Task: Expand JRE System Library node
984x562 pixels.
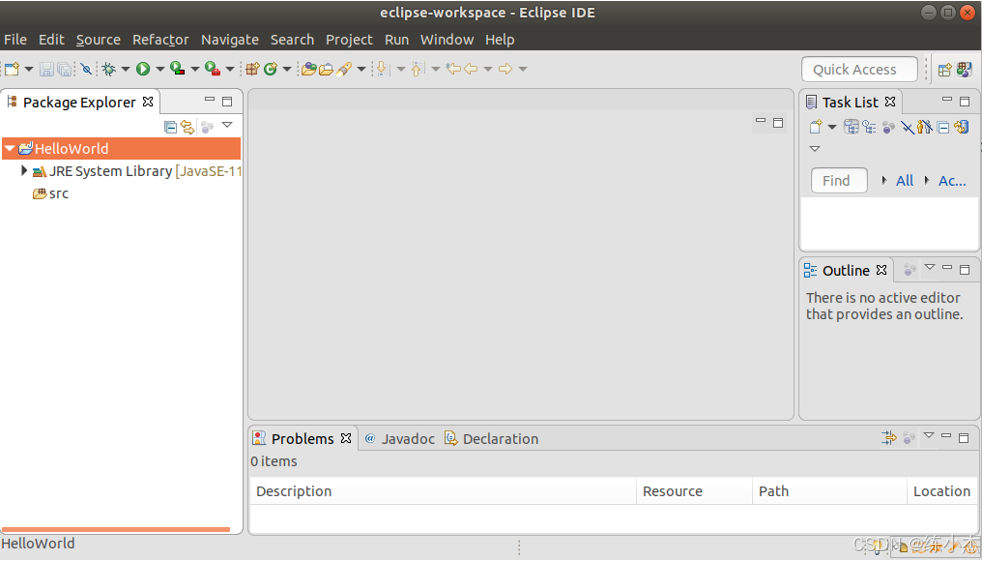Action: coord(24,171)
